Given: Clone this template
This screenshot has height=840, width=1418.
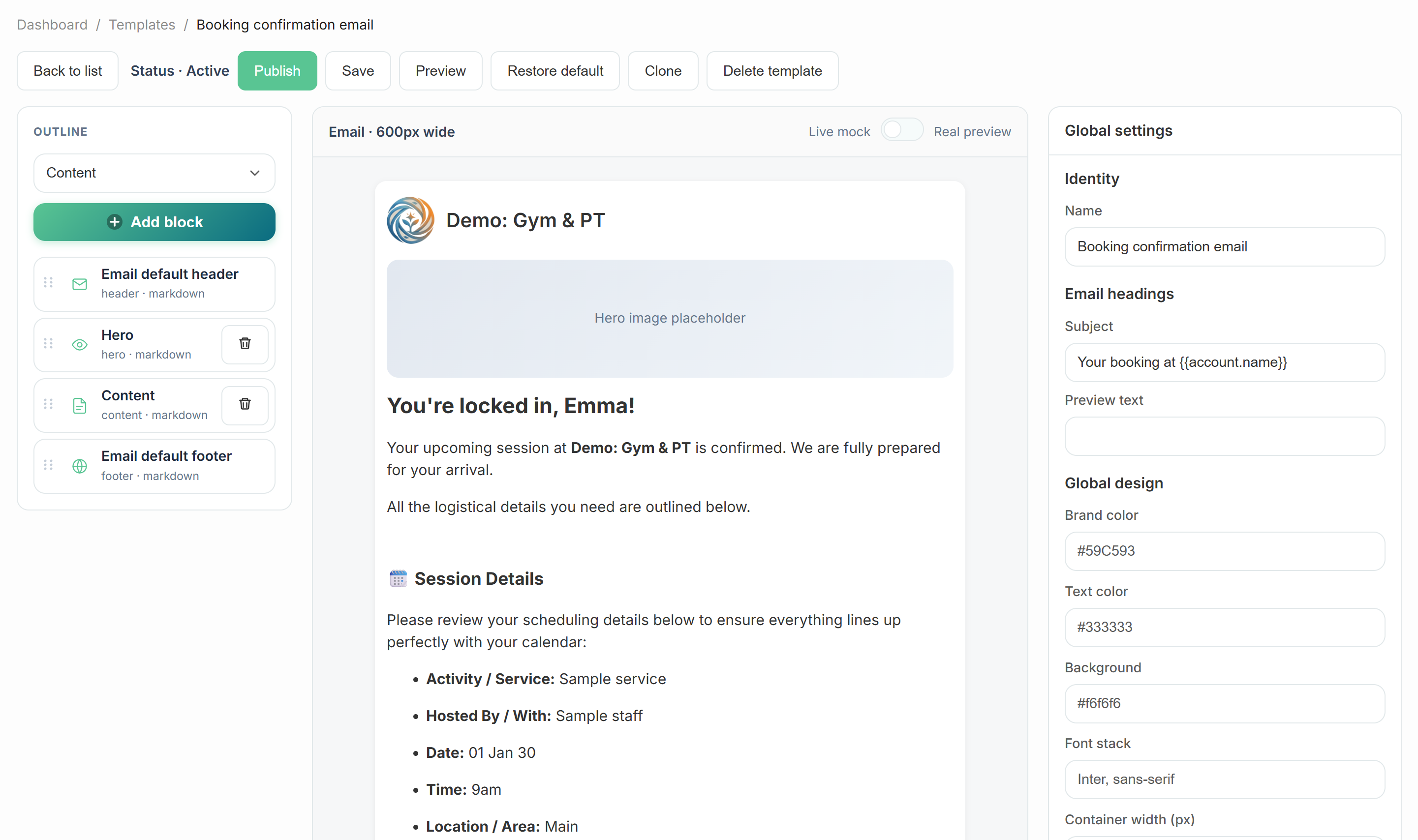Looking at the screenshot, I should [x=663, y=71].
